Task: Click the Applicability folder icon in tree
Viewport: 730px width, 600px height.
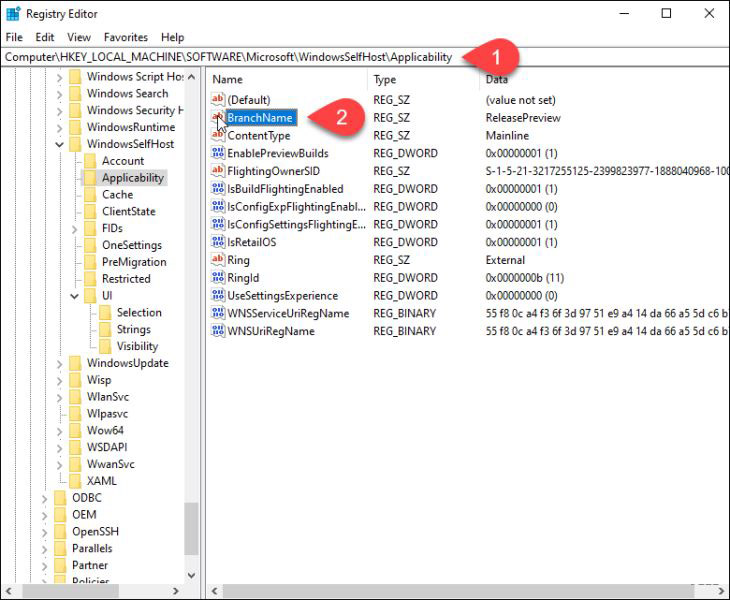Action: [90, 178]
